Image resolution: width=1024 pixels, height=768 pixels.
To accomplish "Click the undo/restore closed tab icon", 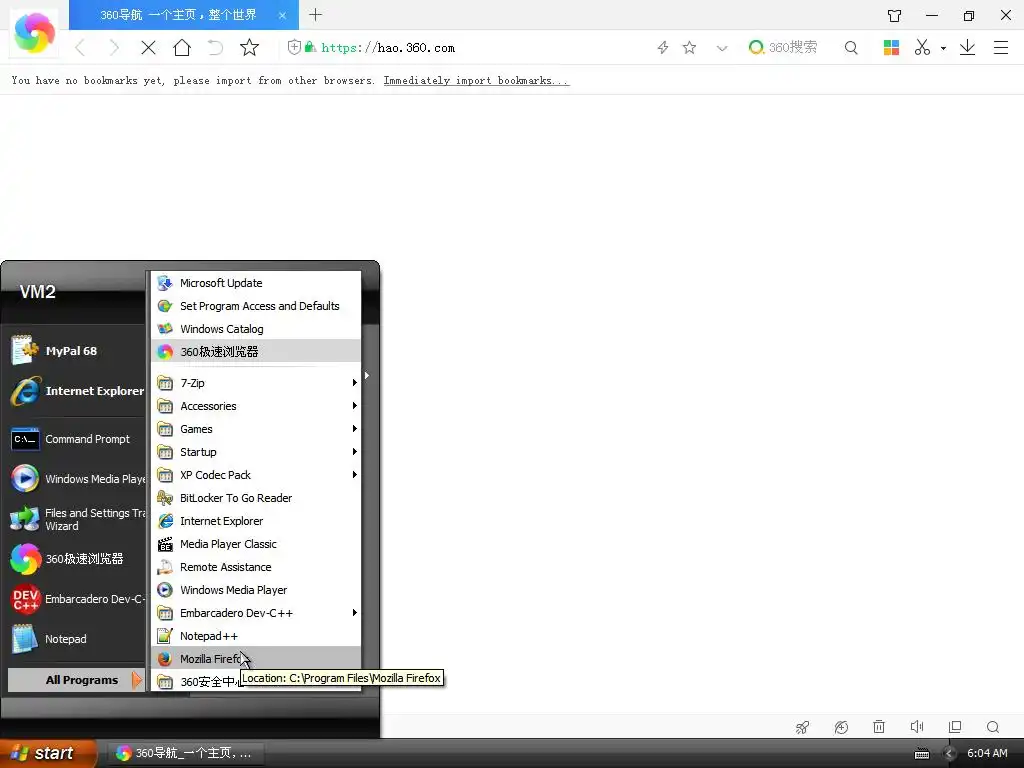I will [x=215, y=48].
